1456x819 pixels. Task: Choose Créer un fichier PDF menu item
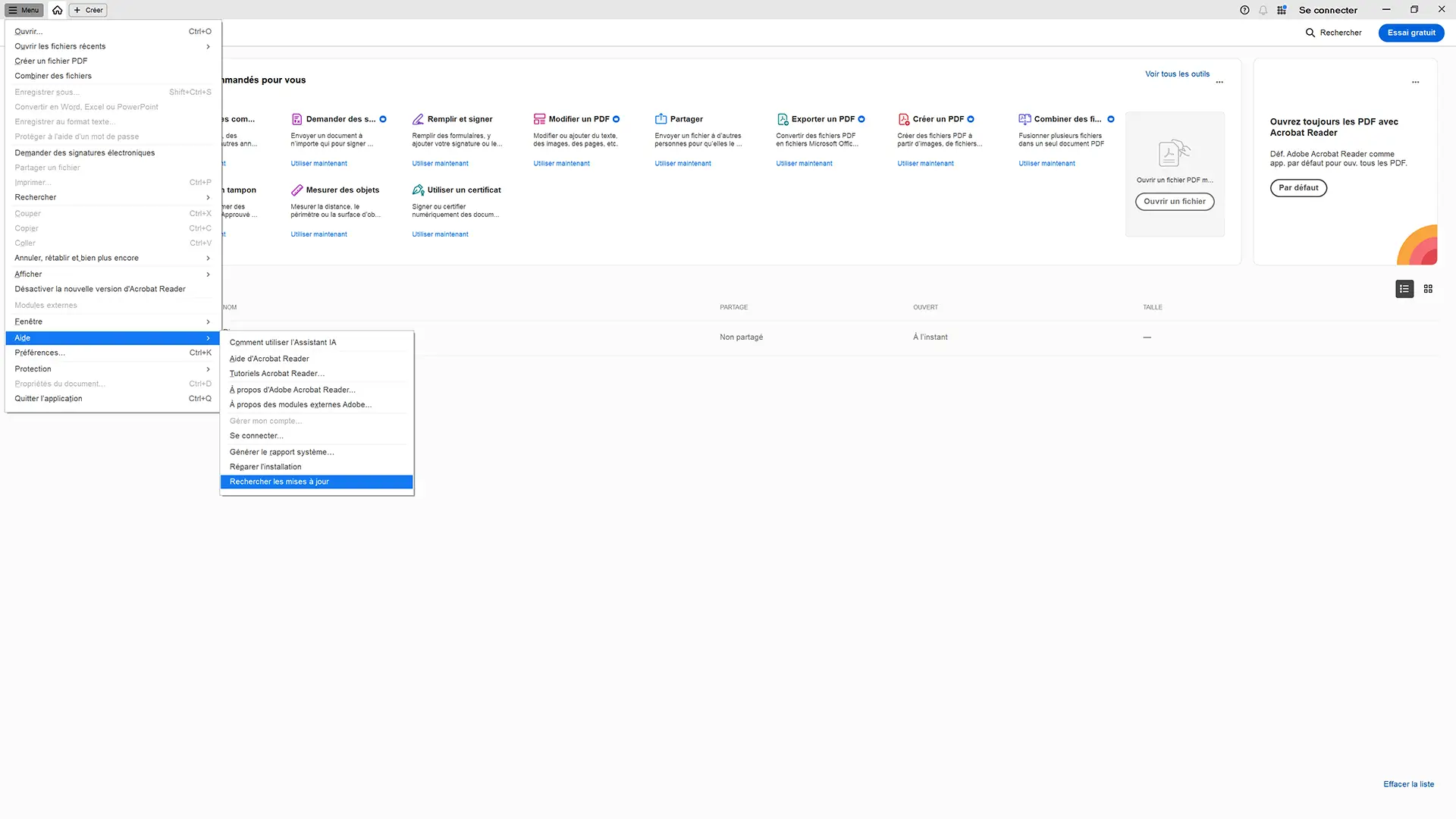point(112,61)
